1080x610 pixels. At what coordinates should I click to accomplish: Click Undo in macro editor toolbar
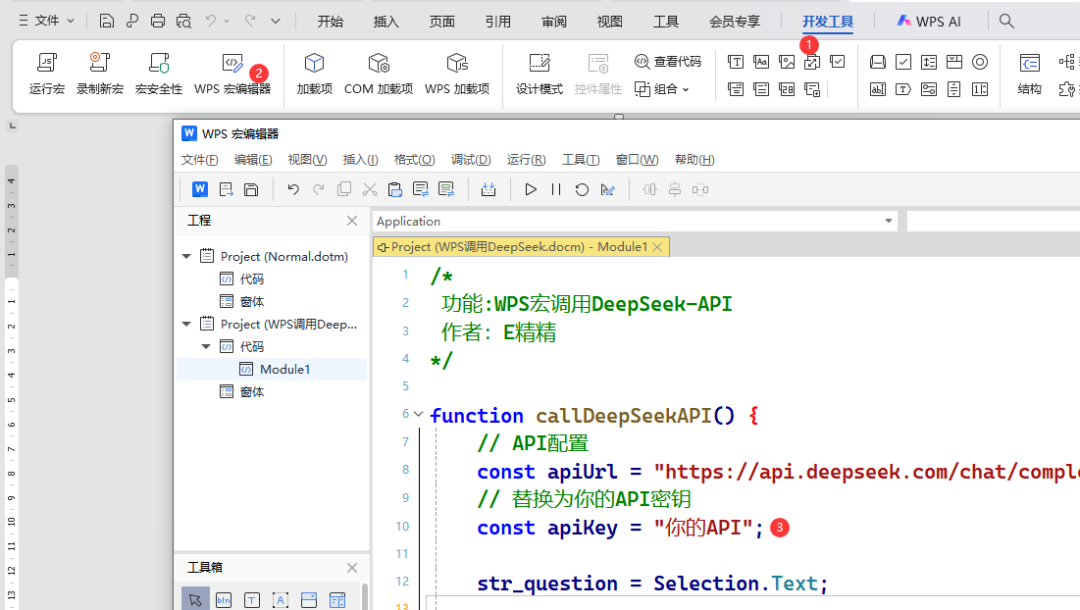[x=293, y=189]
